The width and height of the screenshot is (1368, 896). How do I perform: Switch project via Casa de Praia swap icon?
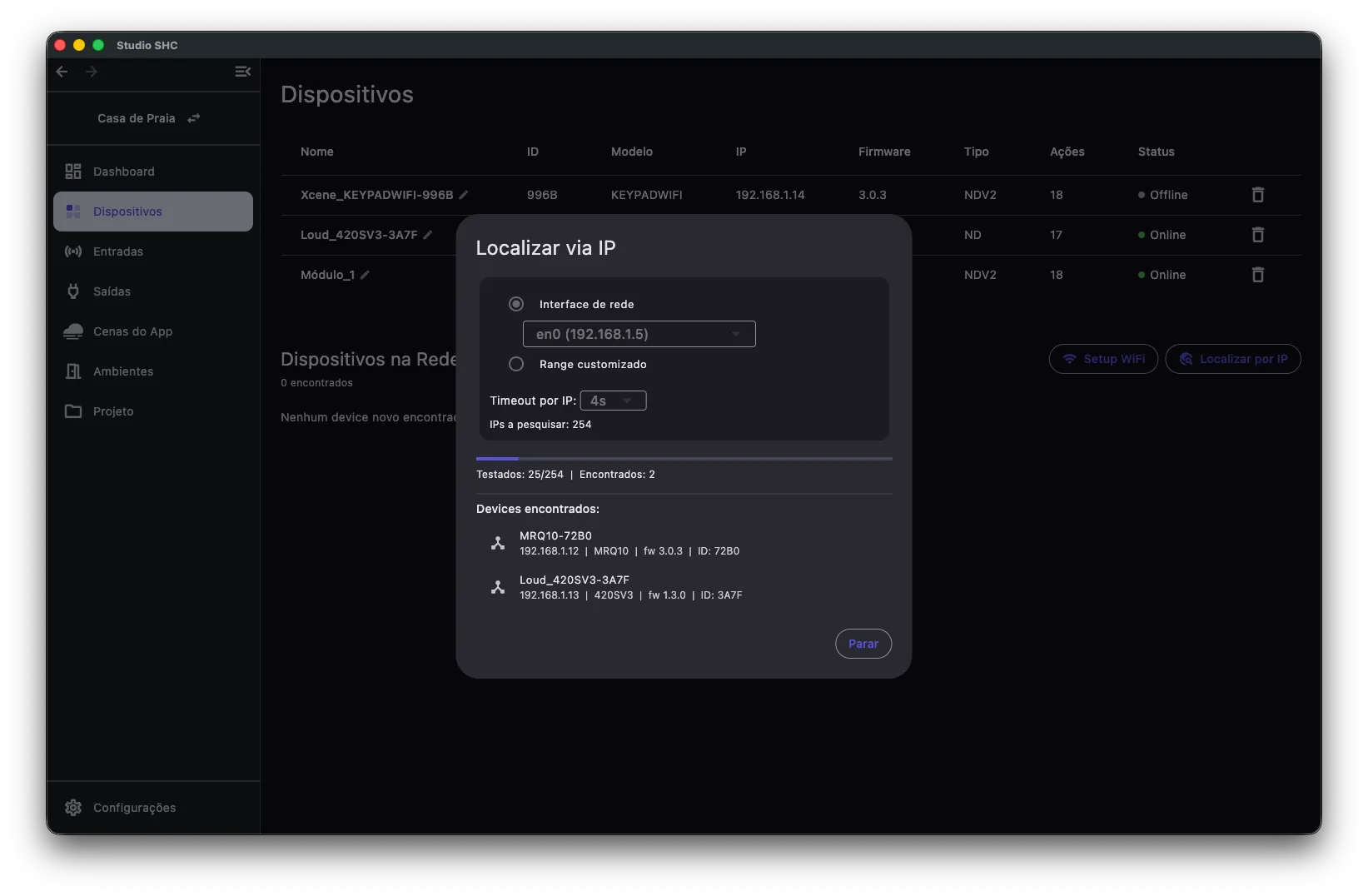coord(194,118)
